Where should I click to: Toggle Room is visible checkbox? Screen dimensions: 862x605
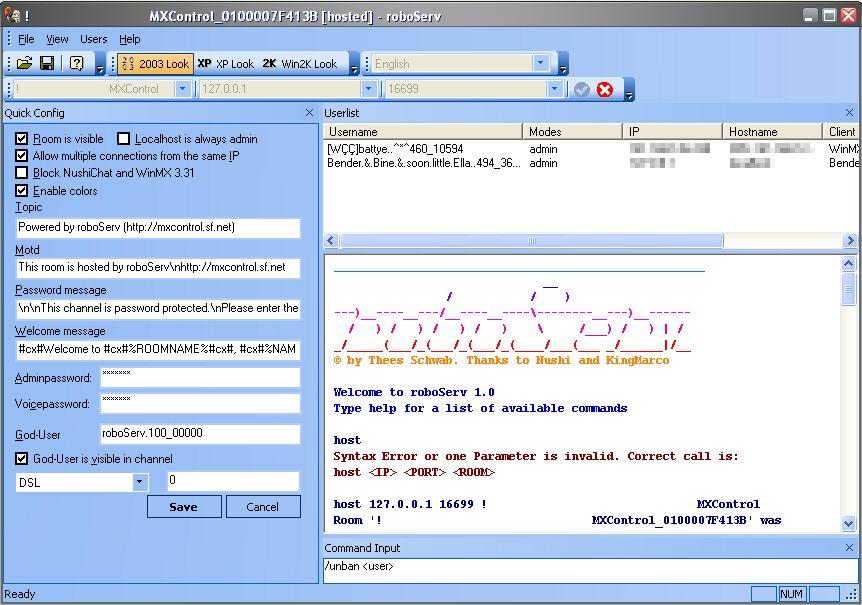[21, 138]
